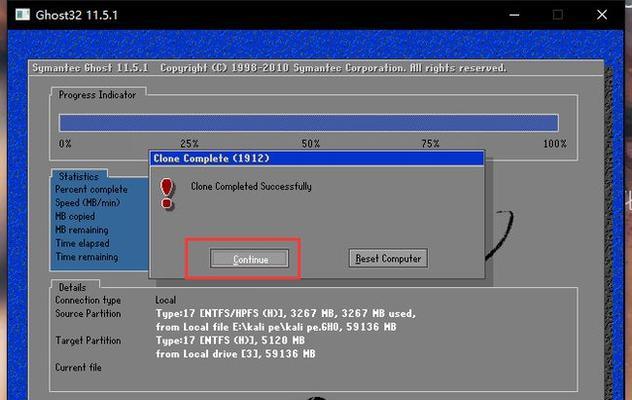This screenshot has width=632, height=400.
Task: Click the 0% progress marker
Action: 65,144
